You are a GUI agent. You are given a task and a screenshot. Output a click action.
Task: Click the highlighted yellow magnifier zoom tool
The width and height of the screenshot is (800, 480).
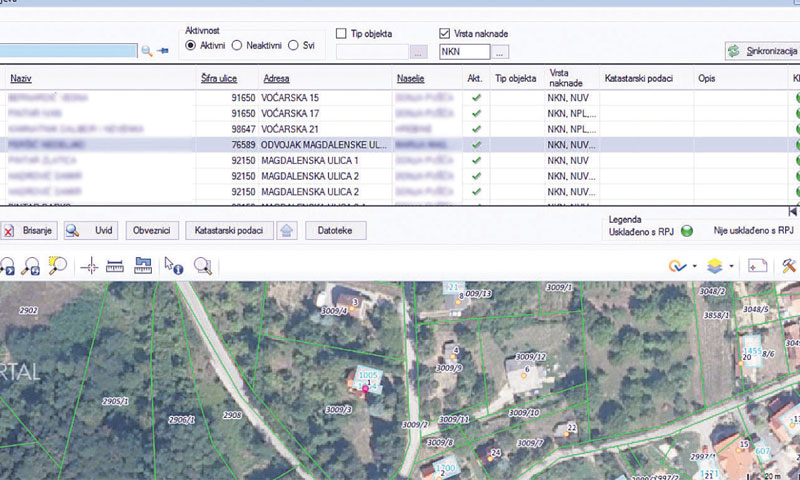[x=57, y=266]
